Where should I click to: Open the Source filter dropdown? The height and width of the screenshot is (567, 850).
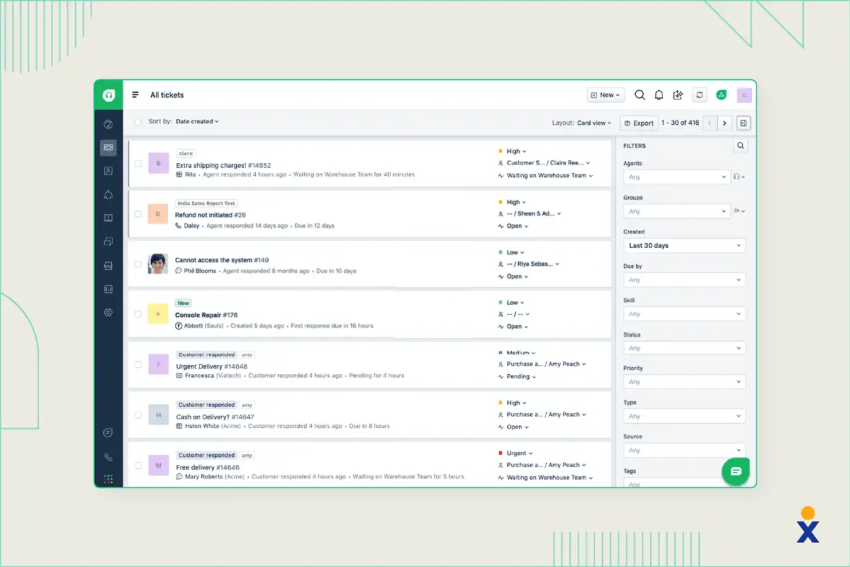point(684,450)
